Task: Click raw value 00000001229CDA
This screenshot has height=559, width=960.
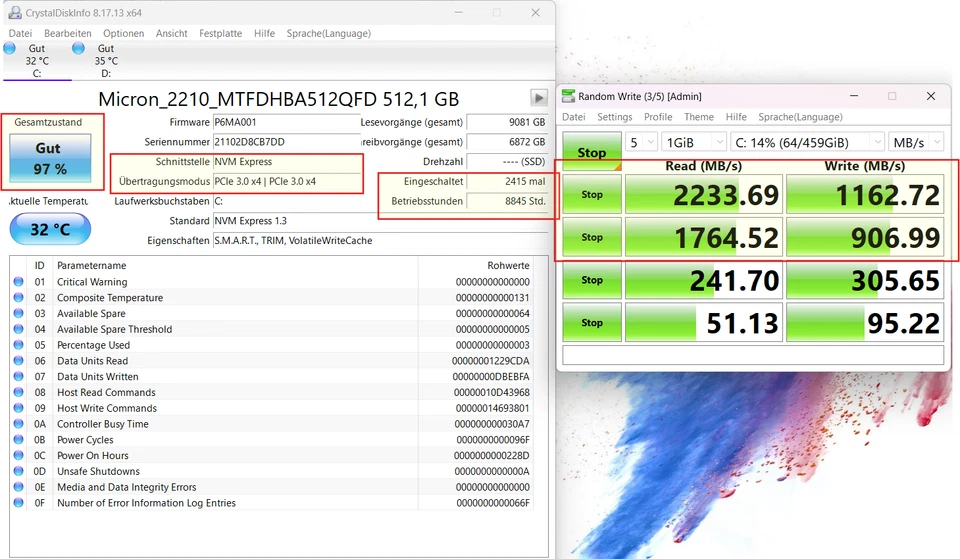Action: [490, 361]
